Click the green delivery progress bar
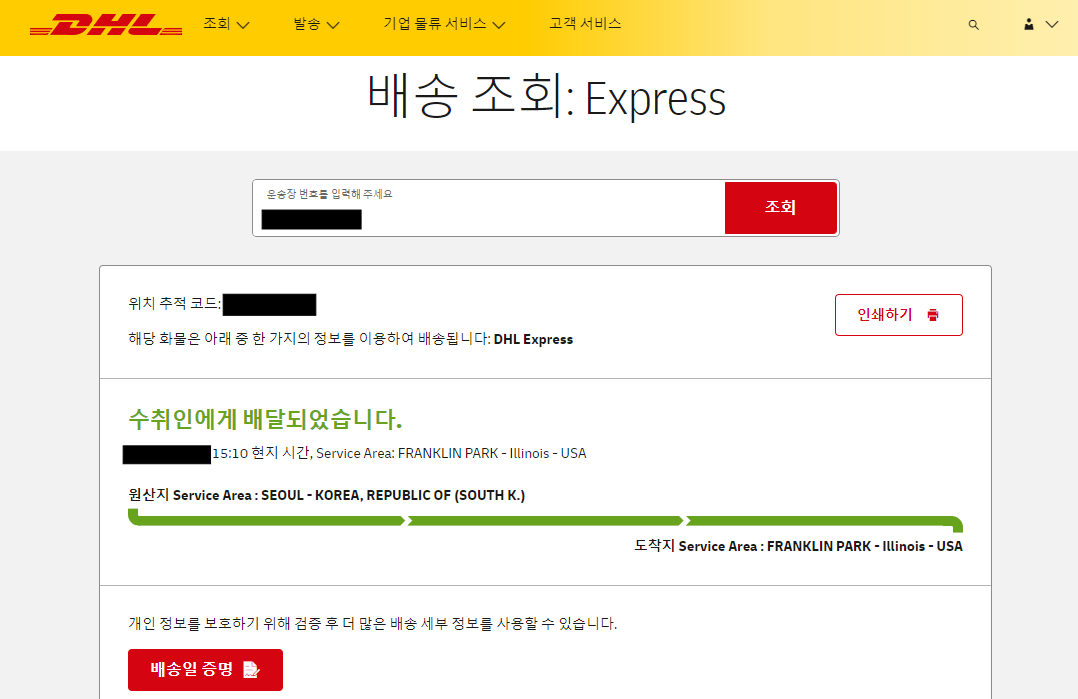 545,520
